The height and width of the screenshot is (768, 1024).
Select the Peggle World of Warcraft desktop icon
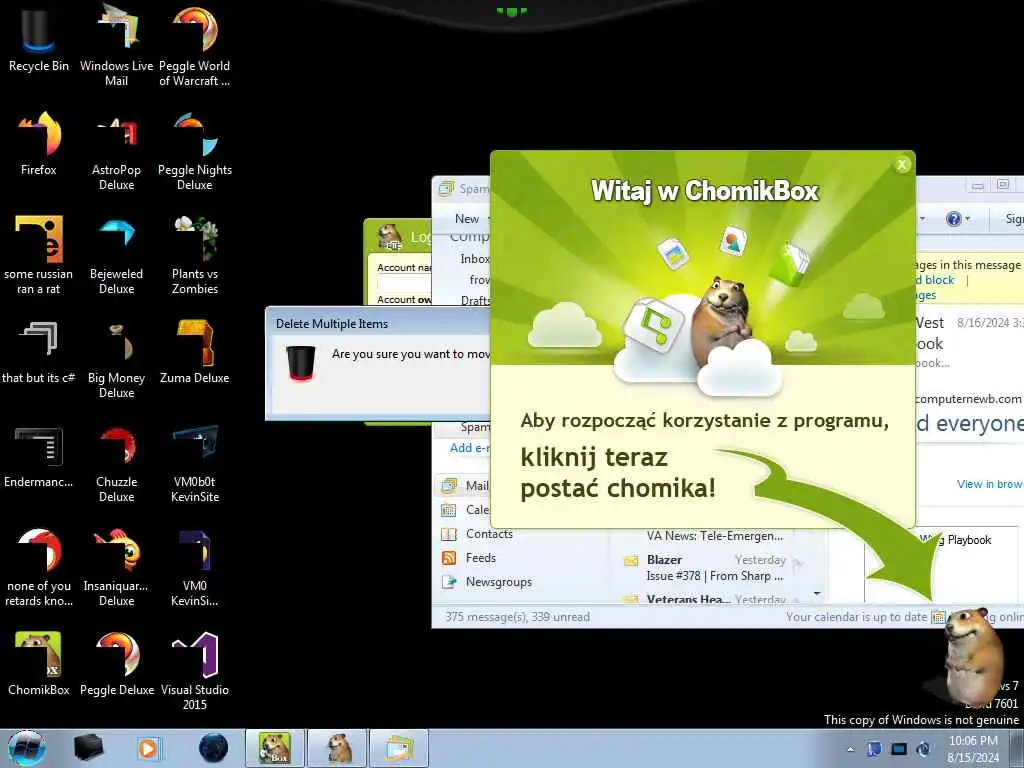tap(195, 44)
